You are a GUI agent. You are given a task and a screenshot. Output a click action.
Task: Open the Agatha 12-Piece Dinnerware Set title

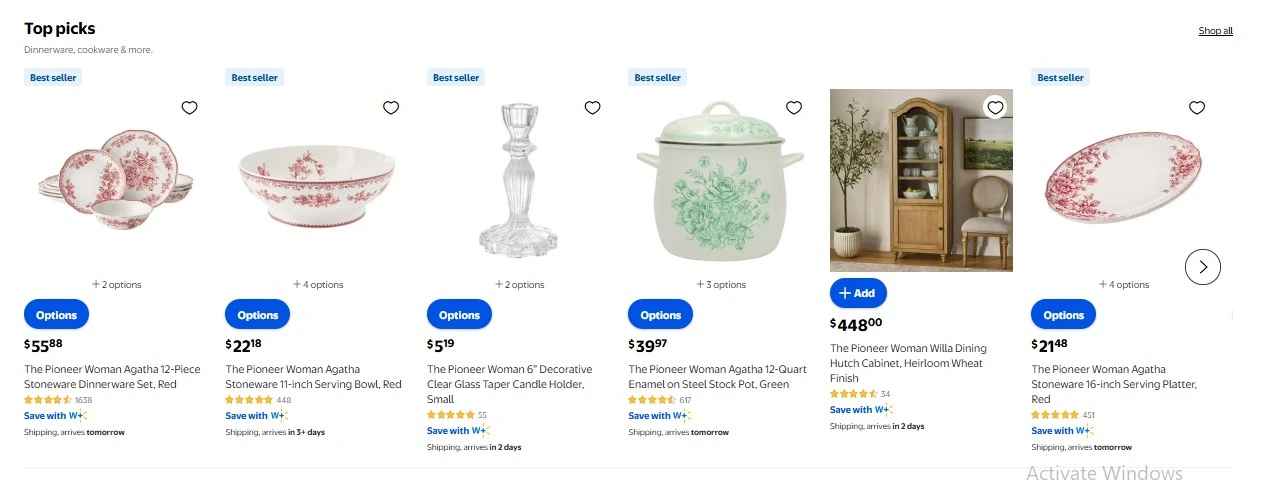pyautogui.click(x=112, y=377)
